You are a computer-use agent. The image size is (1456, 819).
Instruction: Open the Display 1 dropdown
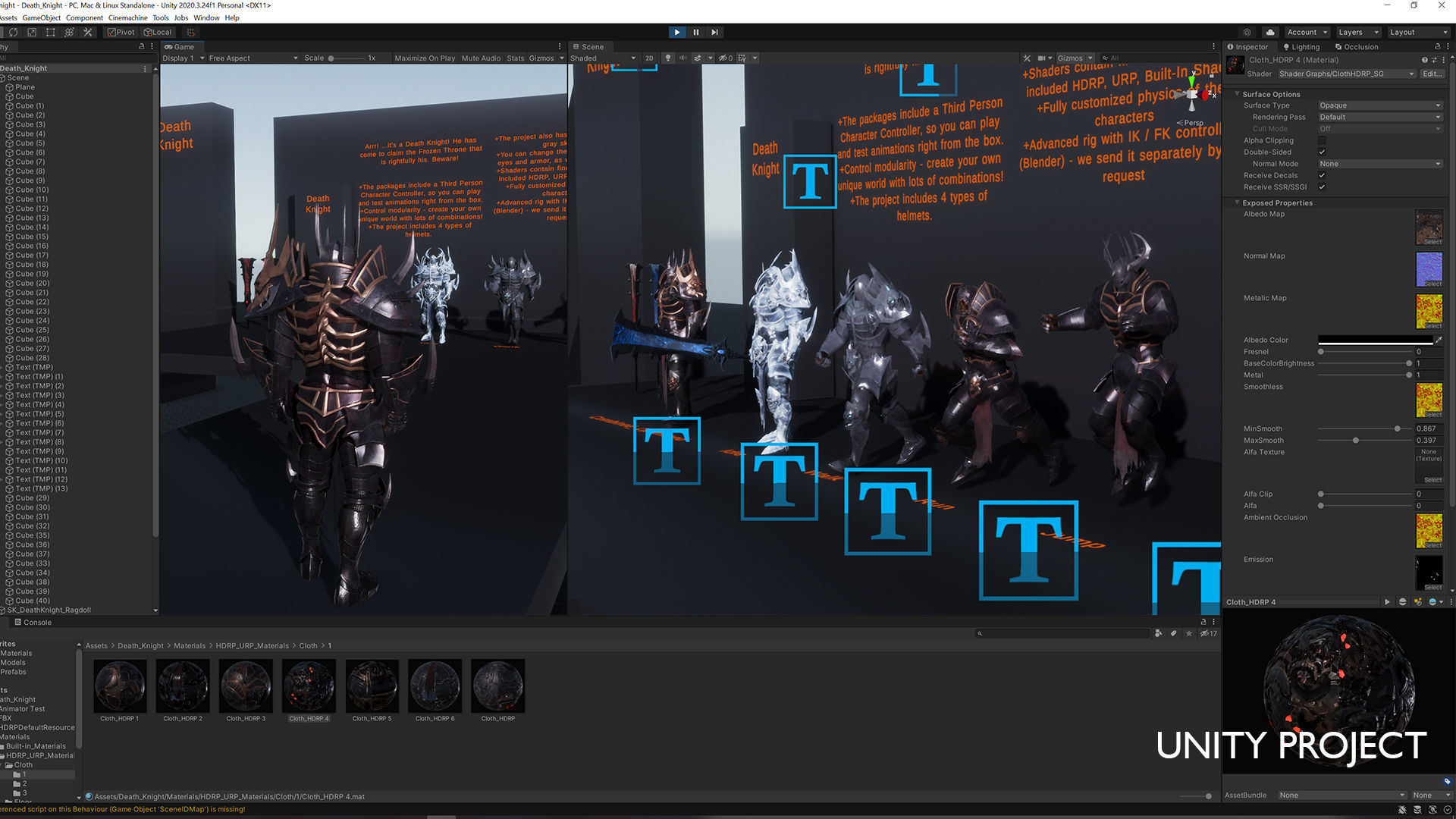pos(184,58)
